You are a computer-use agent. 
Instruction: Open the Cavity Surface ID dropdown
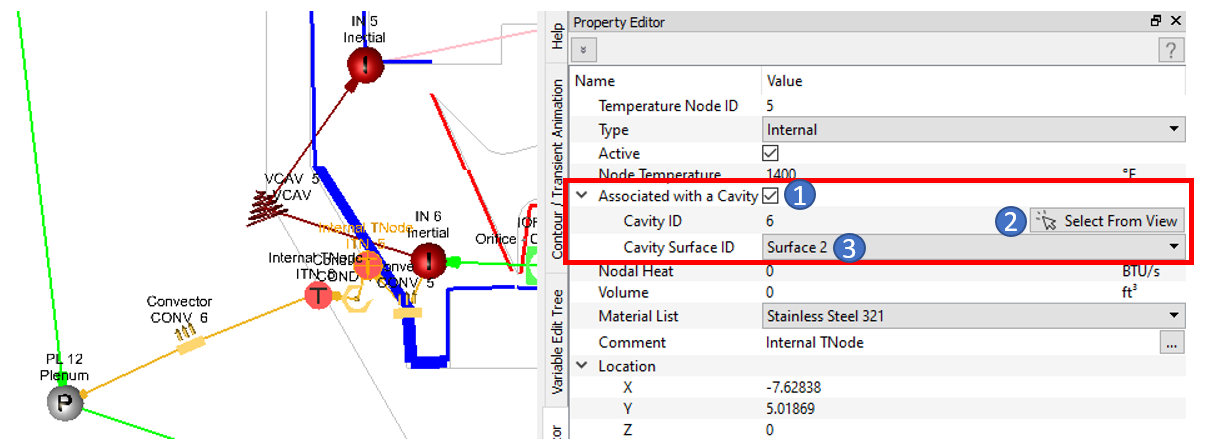pyautogui.click(x=974, y=247)
